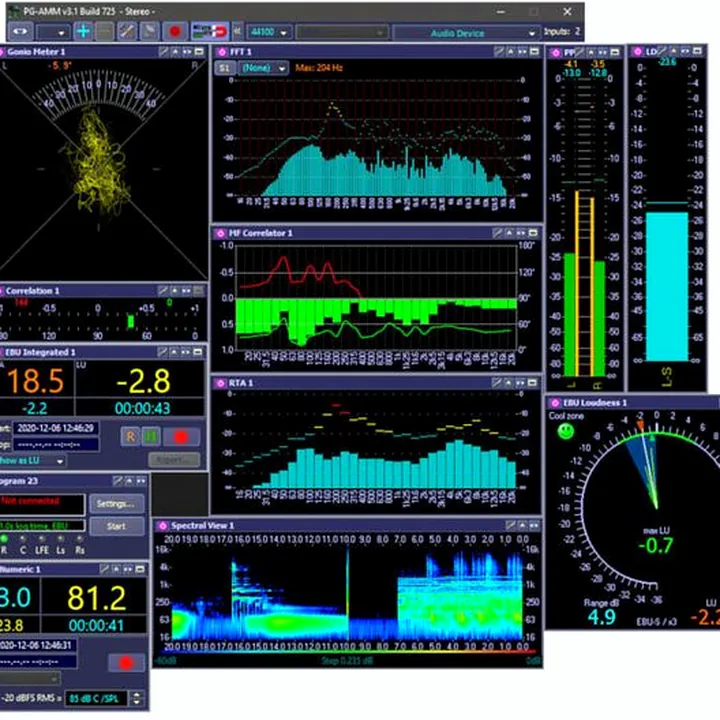Click the double-arrow icon on Gonio Meter 1 header
Viewport: 720px width, 720px height.
(187, 52)
